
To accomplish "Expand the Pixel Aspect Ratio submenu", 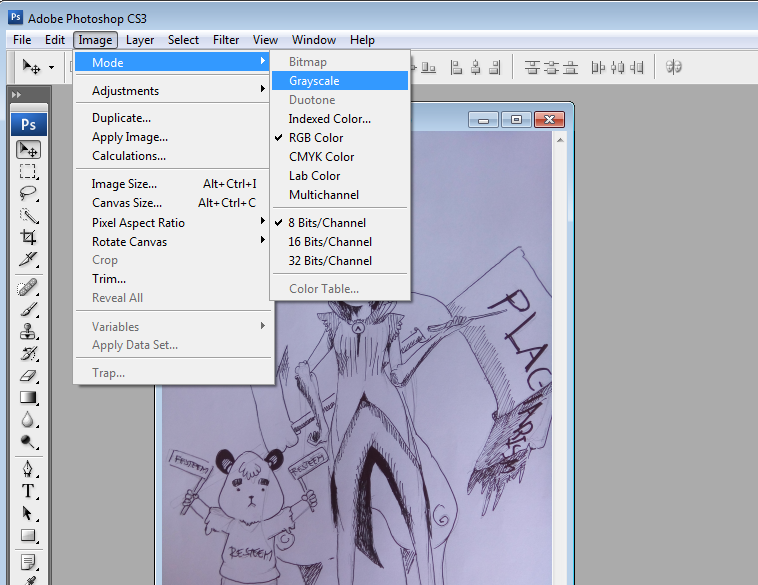I will (172, 223).
